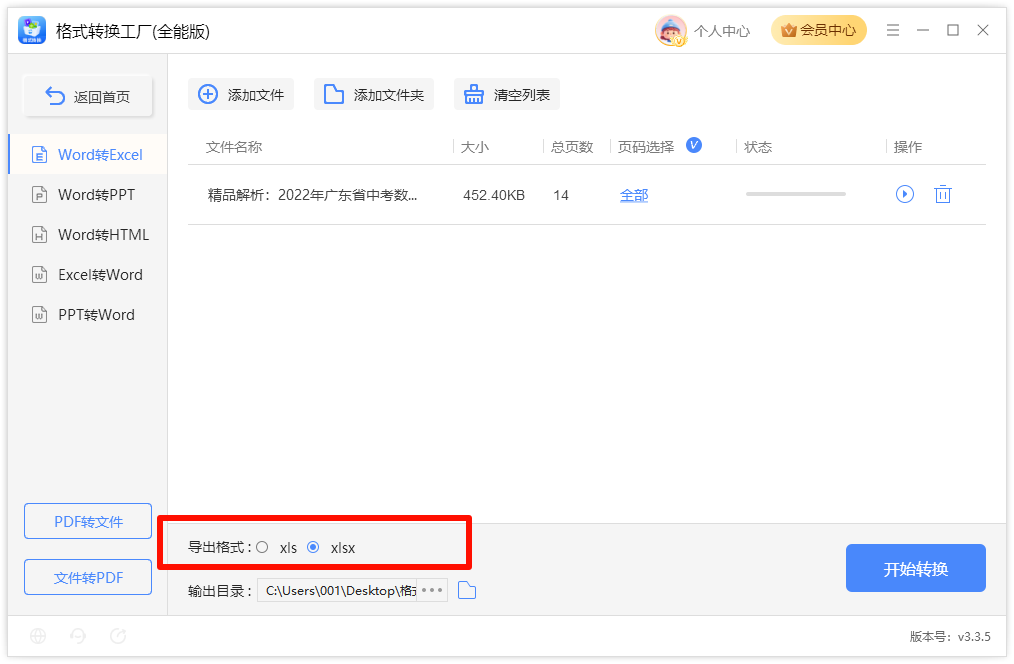Click 开始转换 to start conversion
The image size is (1014, 664).
tap(915, 568)
